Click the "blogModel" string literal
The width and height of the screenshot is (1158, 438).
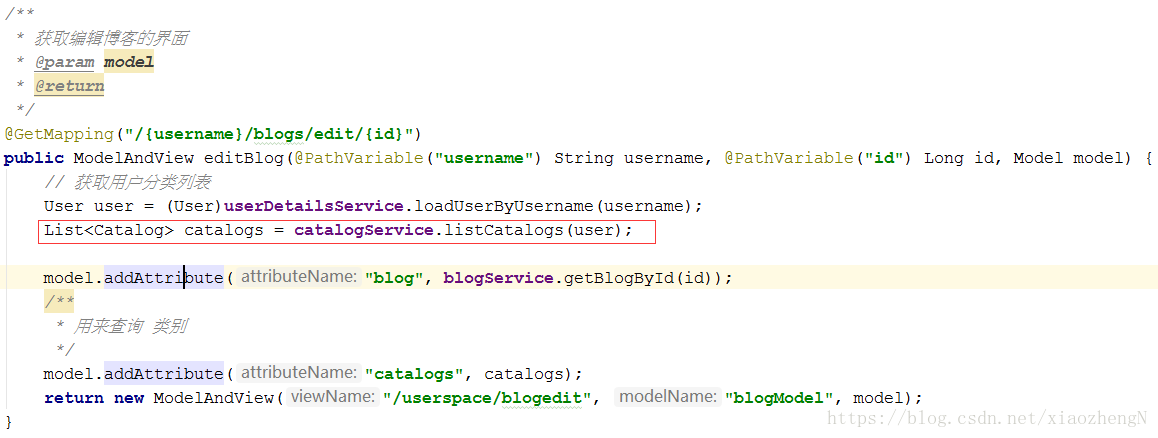(780, 398)
